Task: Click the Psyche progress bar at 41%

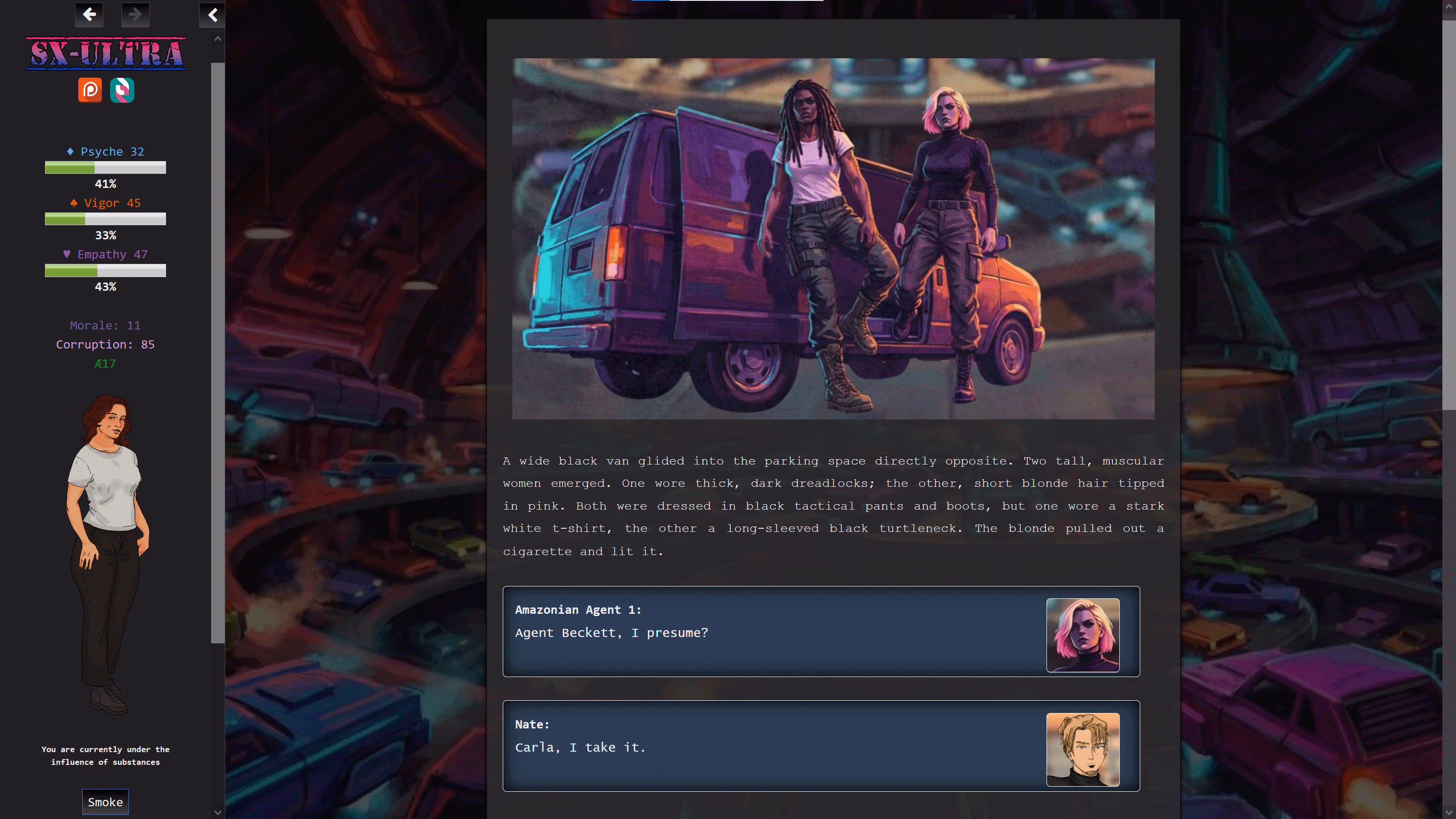Action: tap(105, 168)
